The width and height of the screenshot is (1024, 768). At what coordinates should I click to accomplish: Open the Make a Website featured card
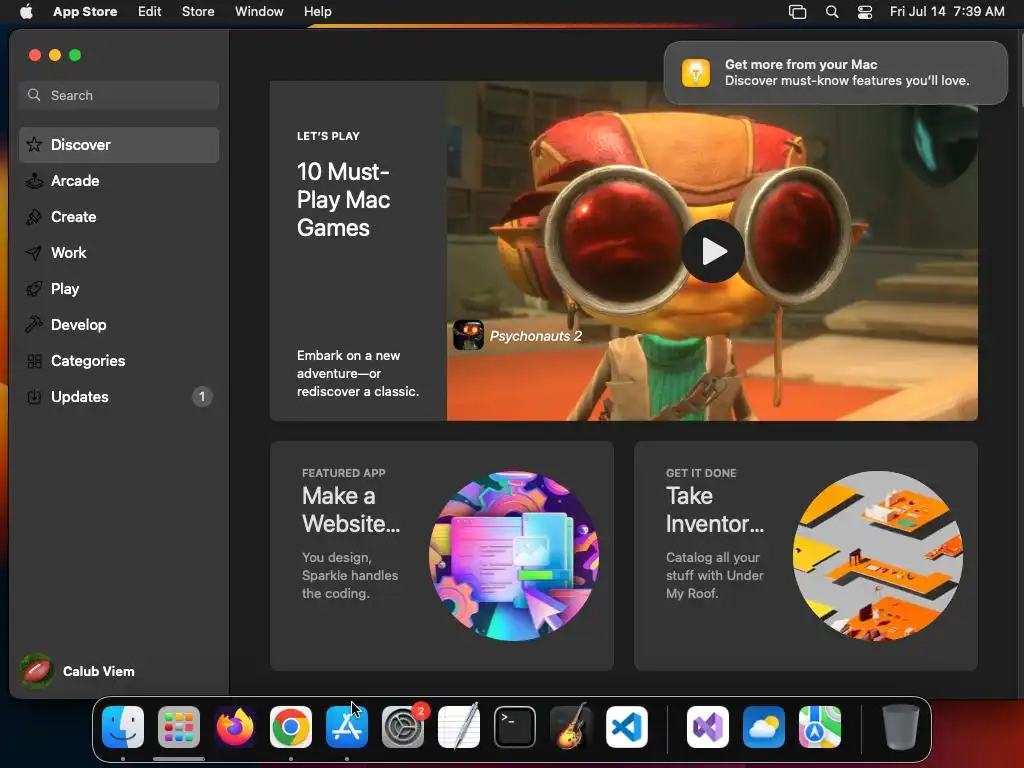(x=441, y=556)
